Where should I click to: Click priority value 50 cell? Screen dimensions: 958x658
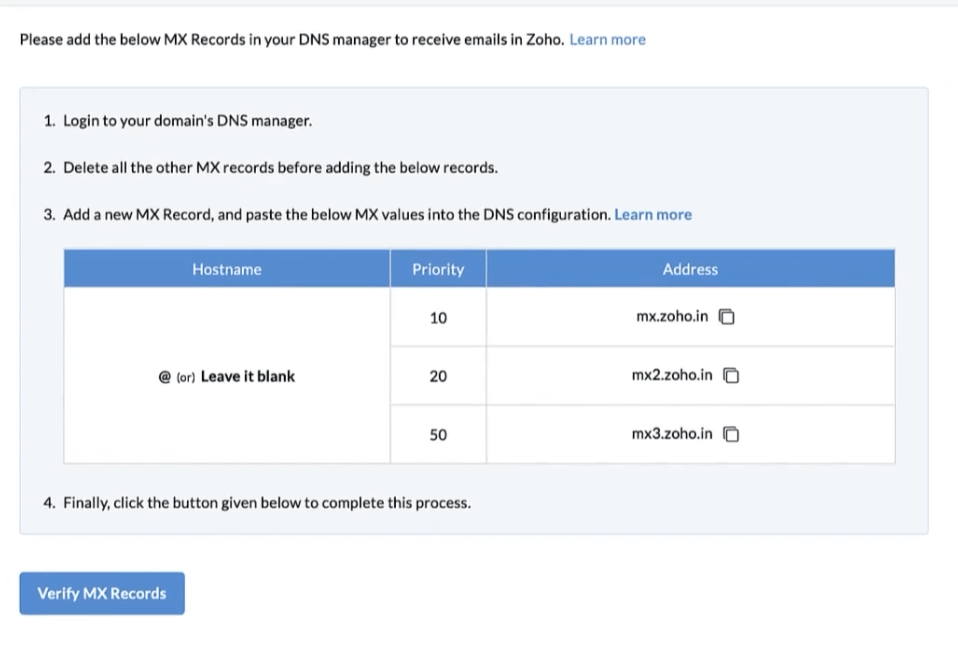(x=438, y=434)
